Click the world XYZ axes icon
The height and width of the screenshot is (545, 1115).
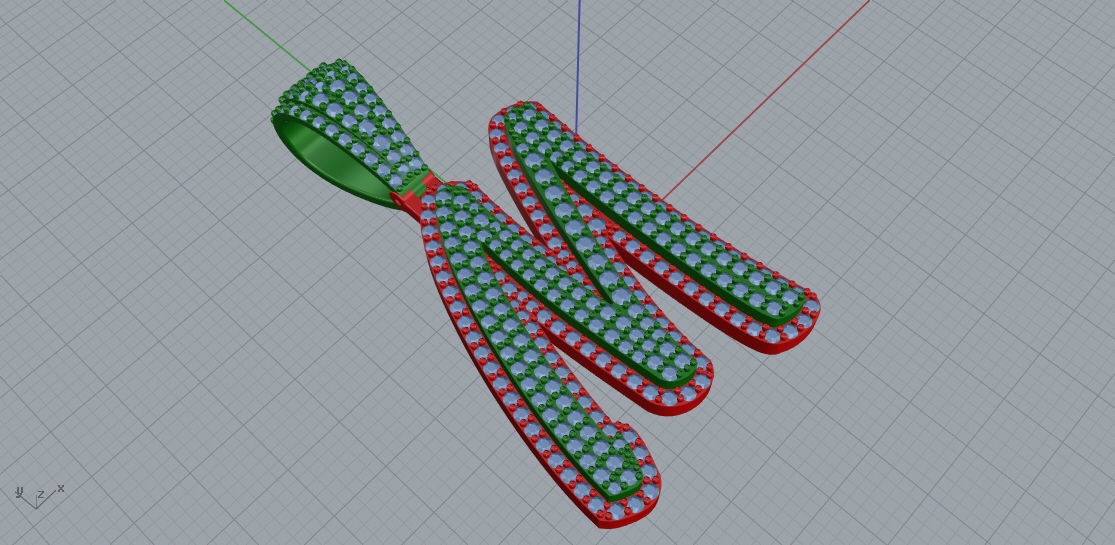click(39, 496)
